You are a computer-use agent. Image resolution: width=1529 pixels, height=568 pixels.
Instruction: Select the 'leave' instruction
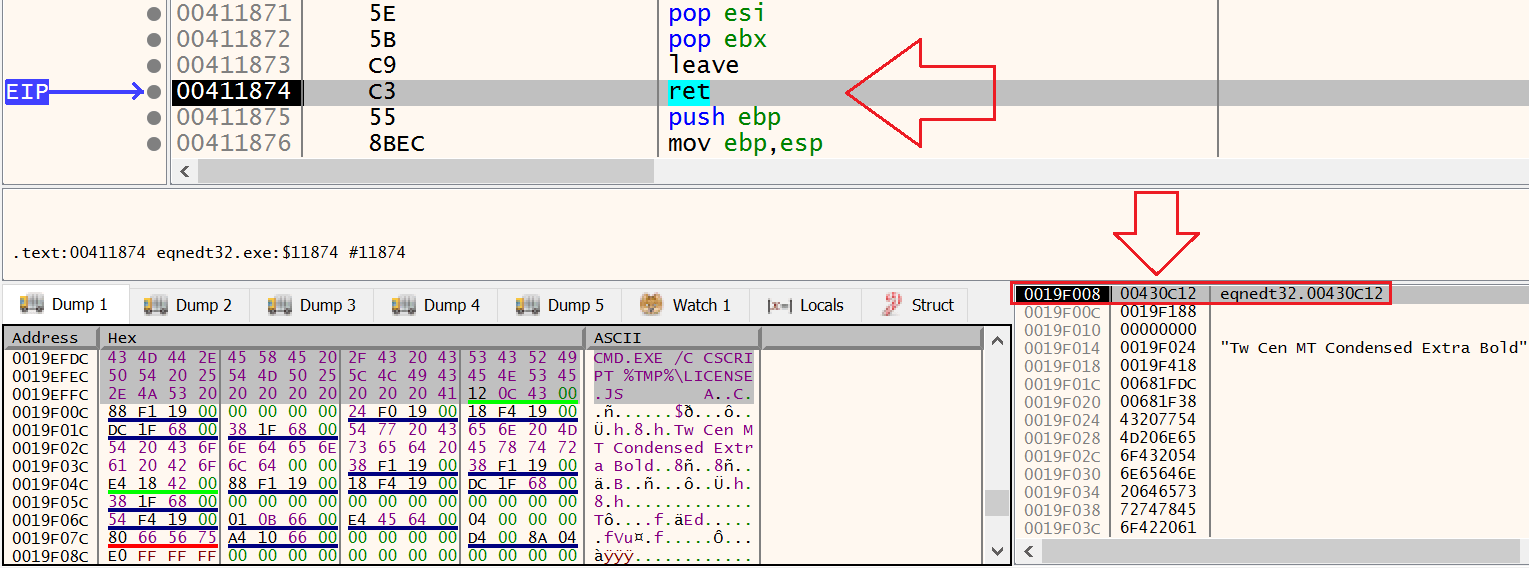[704, 66]
